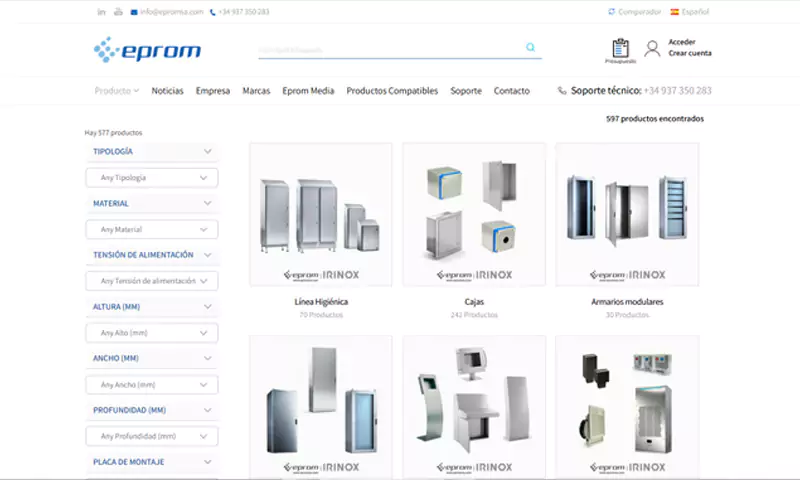Open the Producto dropdown menu
This screenshot has width=800, height=480.
pyautogui.click(x=116, y=91)
